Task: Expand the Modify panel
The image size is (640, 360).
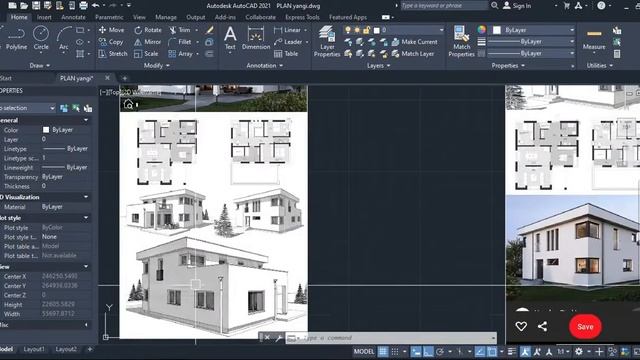Action: tap(157, 65)
